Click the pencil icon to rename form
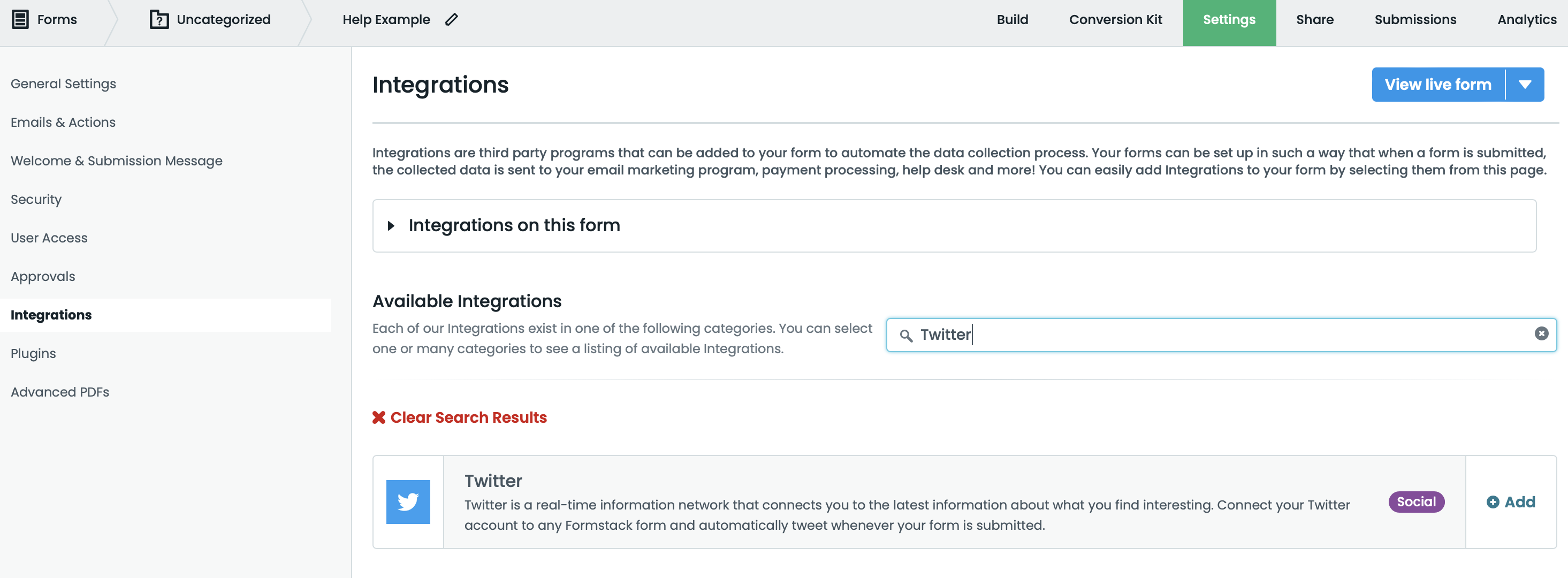 point(451,19)
